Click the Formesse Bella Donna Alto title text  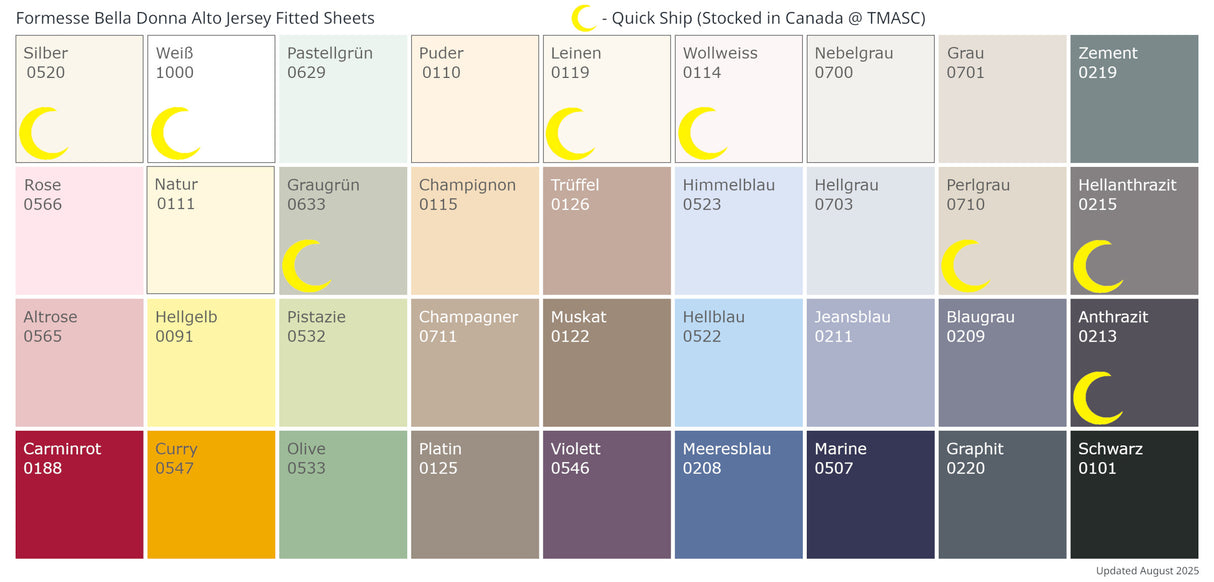click(195, 18)
